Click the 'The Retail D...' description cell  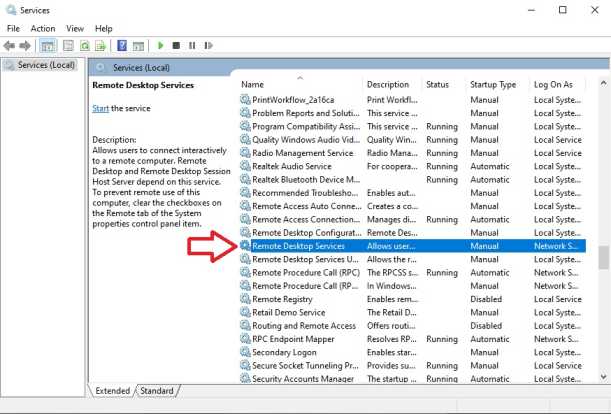pos(392,312)
